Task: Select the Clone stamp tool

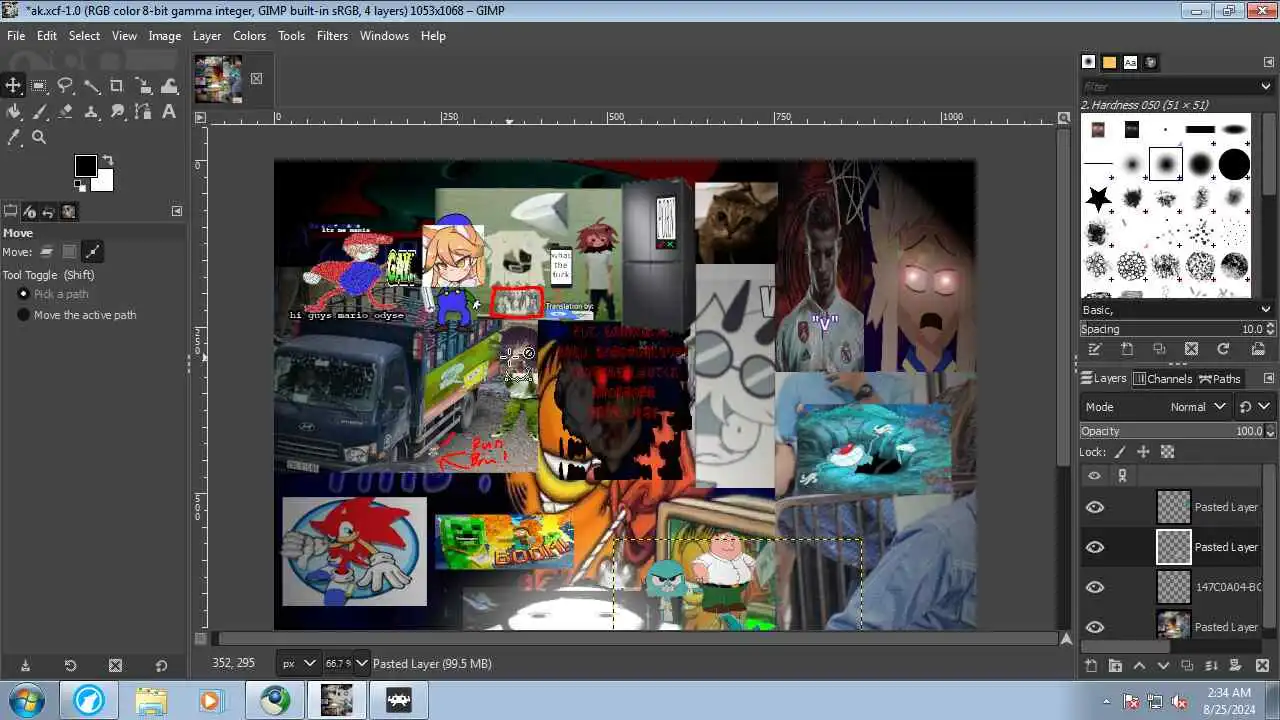Action: click(x=91, y=112)
